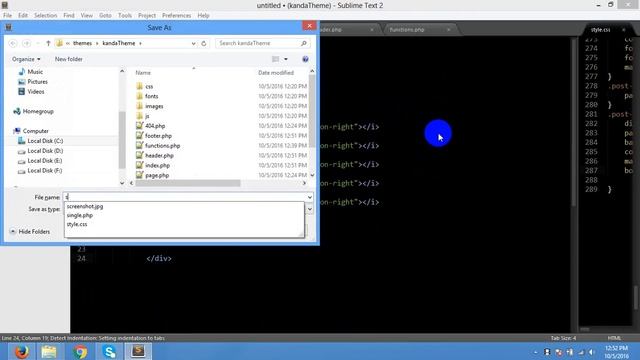The image size is (640, 360).
Task: Launch Chrome from the taskbar
Action: [80, 351]
